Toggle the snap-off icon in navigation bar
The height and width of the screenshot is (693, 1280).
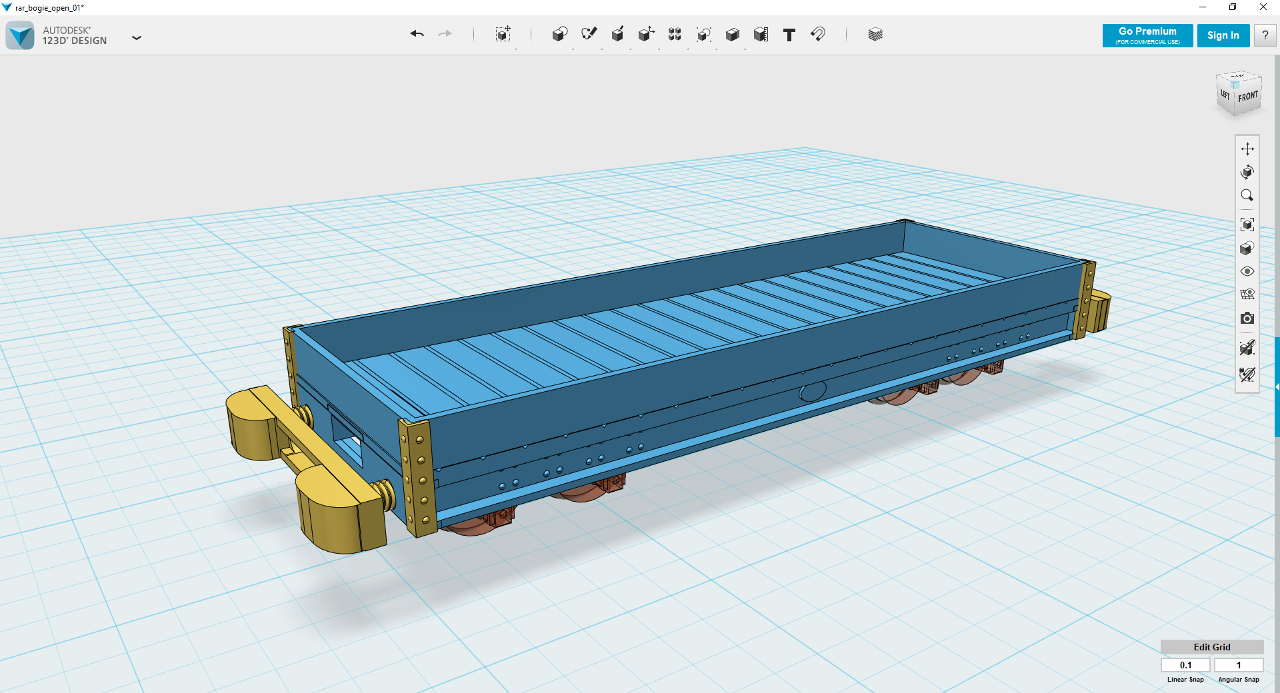[1247, 348]
